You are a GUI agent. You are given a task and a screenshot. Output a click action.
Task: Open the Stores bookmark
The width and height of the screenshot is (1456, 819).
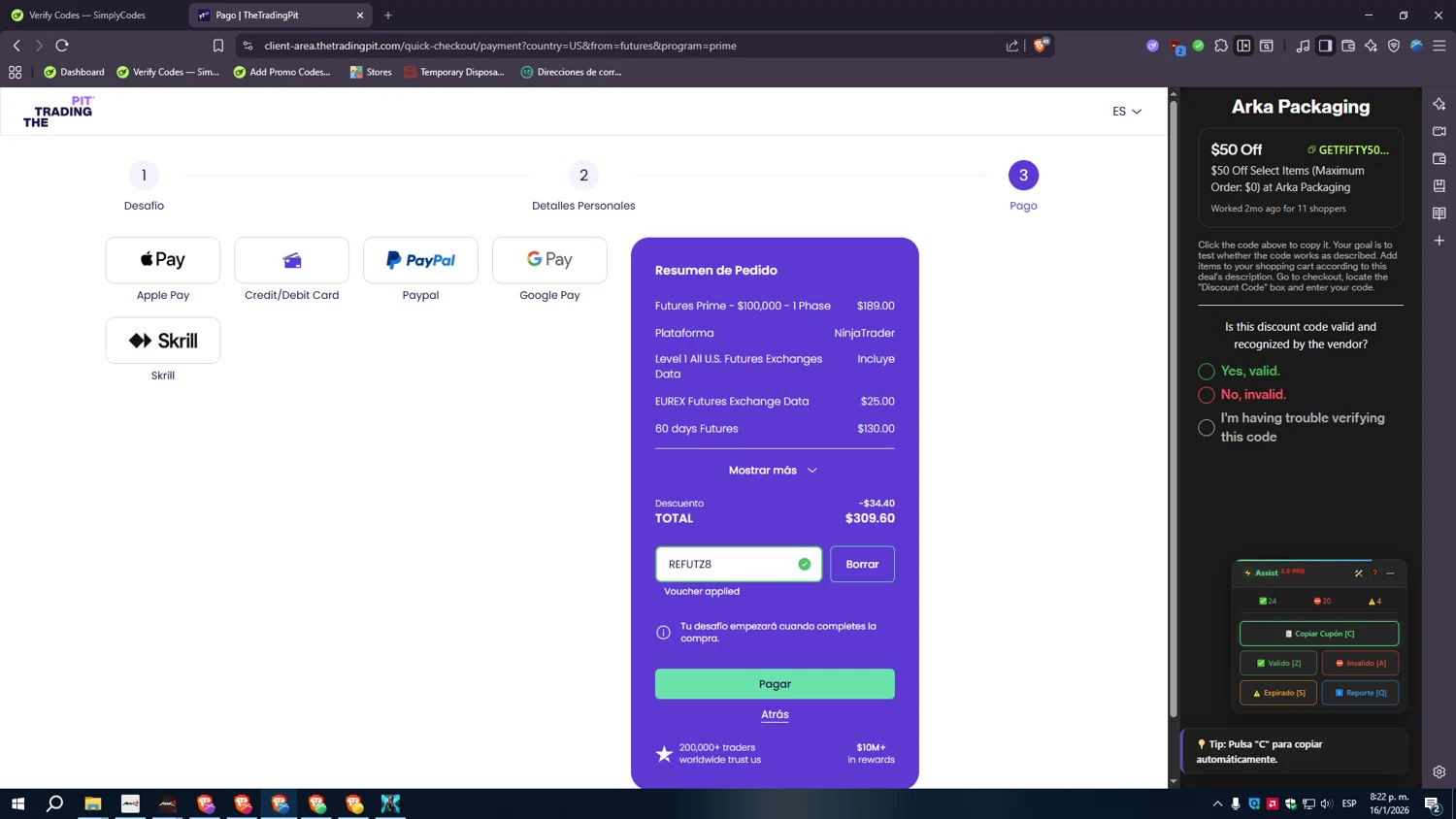pos(371,72)
